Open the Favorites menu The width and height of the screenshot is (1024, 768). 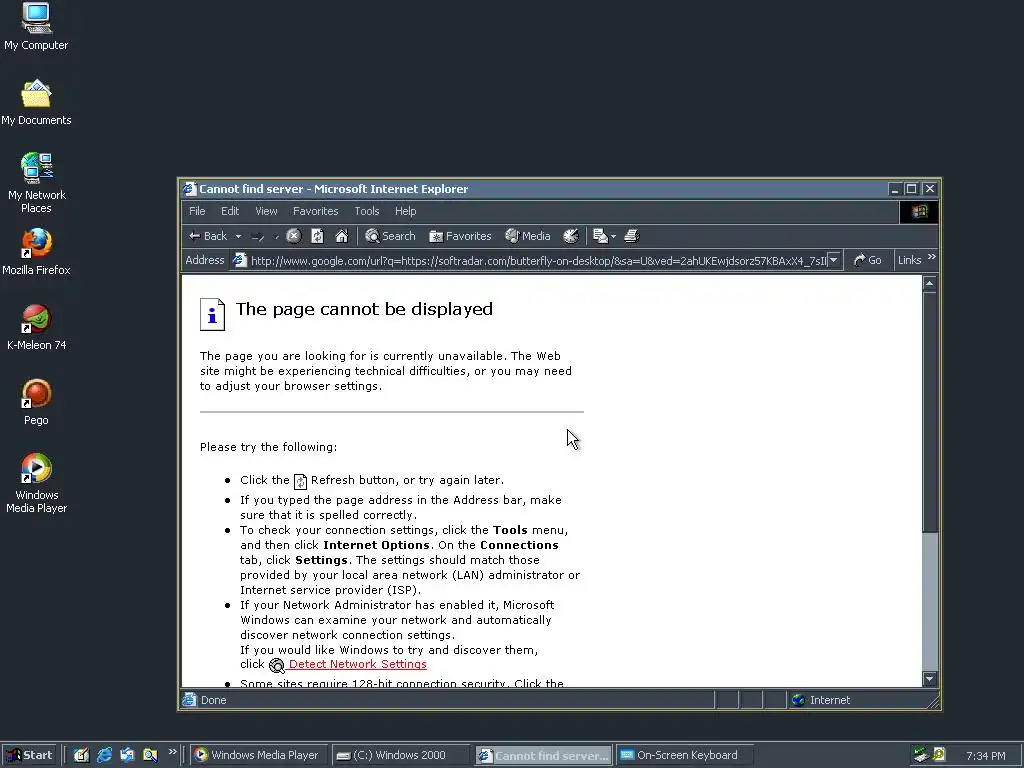tap(315, 211)
